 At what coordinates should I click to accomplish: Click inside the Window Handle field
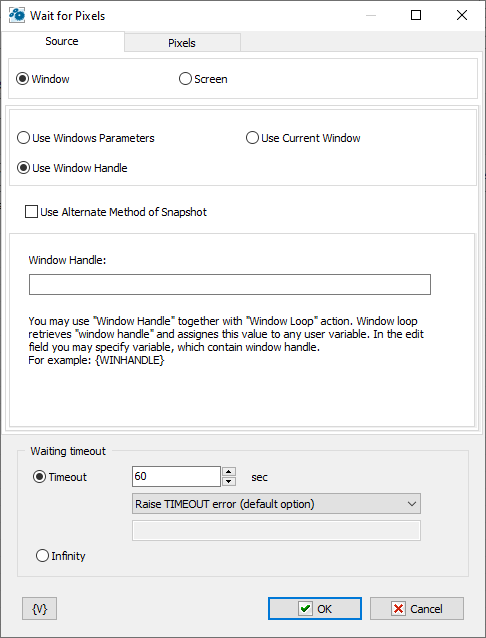(x=230, y=284)
